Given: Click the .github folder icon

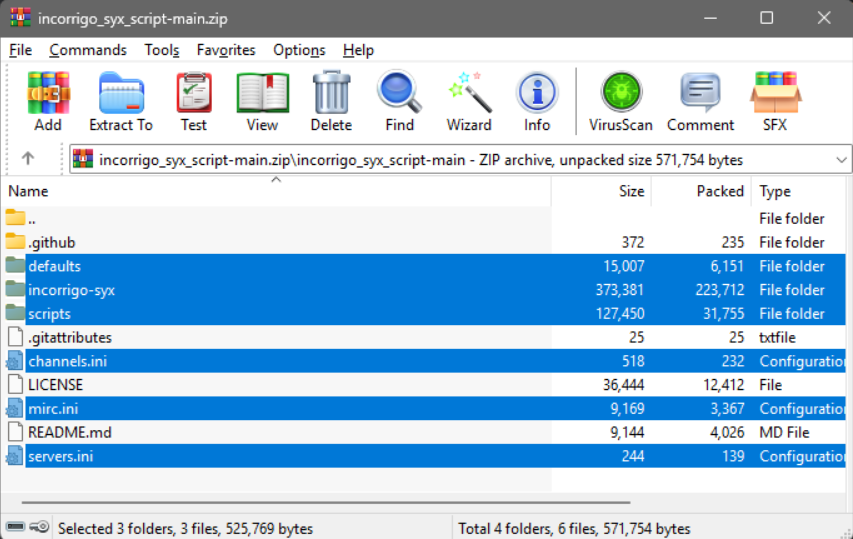Looking at the screenshot, I should coord(15,241).
